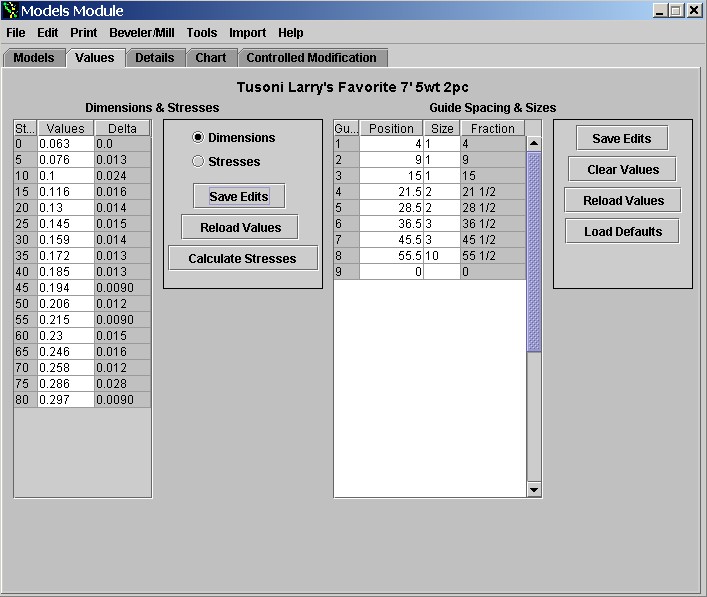Open the Beveler/Mill menu
The width and height of the screenshot is (707, 597).
click(141, 33)
